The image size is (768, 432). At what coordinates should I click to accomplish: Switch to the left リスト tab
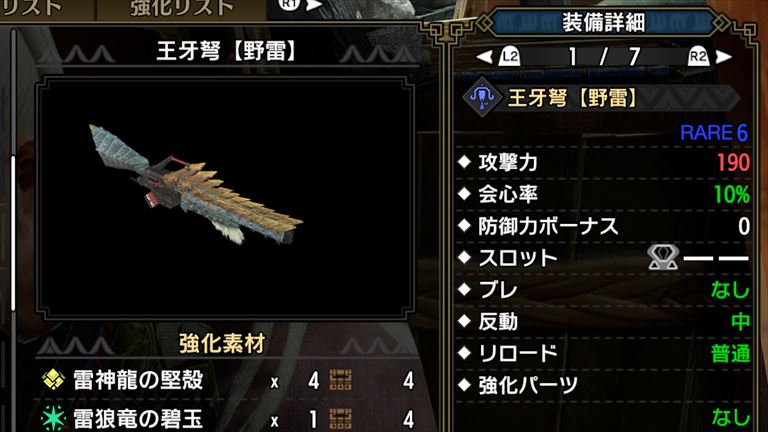coord(32,8)
